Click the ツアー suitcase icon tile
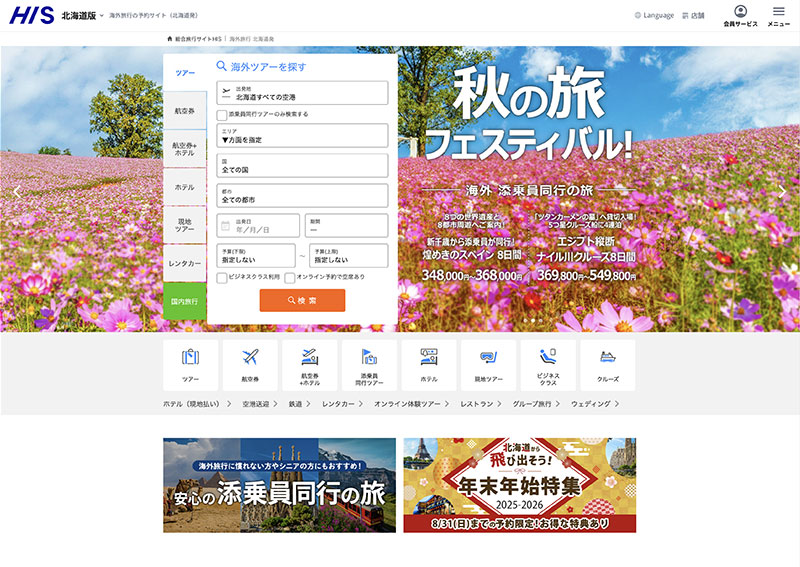 click(x=190, y=364)
